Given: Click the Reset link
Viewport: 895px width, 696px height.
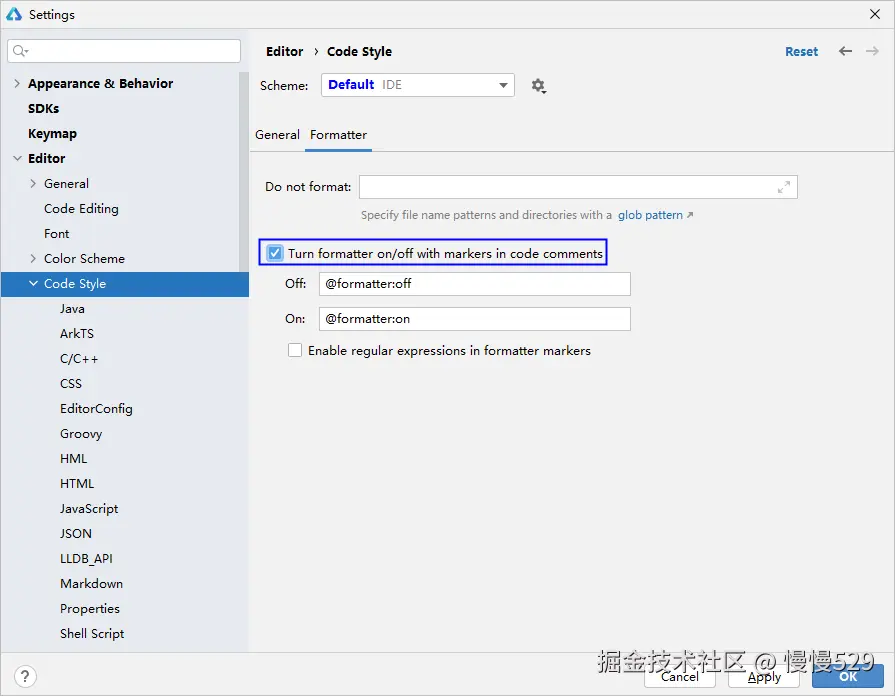Looking at the screenshot, I should tap(801, 51).
